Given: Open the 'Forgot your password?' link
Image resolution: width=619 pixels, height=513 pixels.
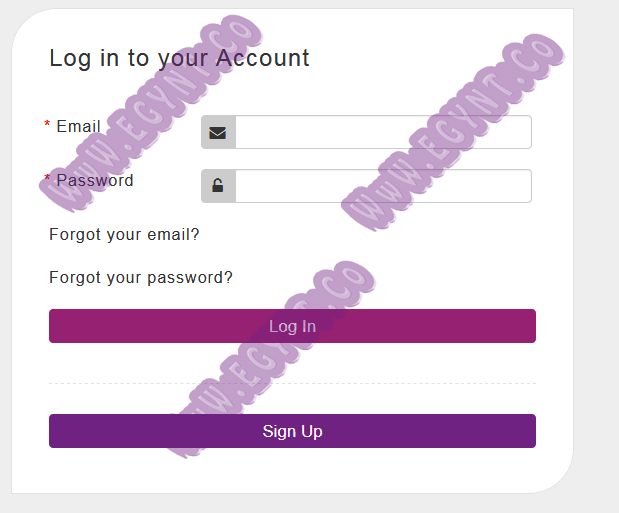Looking at the screenshot, I should pos(141,278).
